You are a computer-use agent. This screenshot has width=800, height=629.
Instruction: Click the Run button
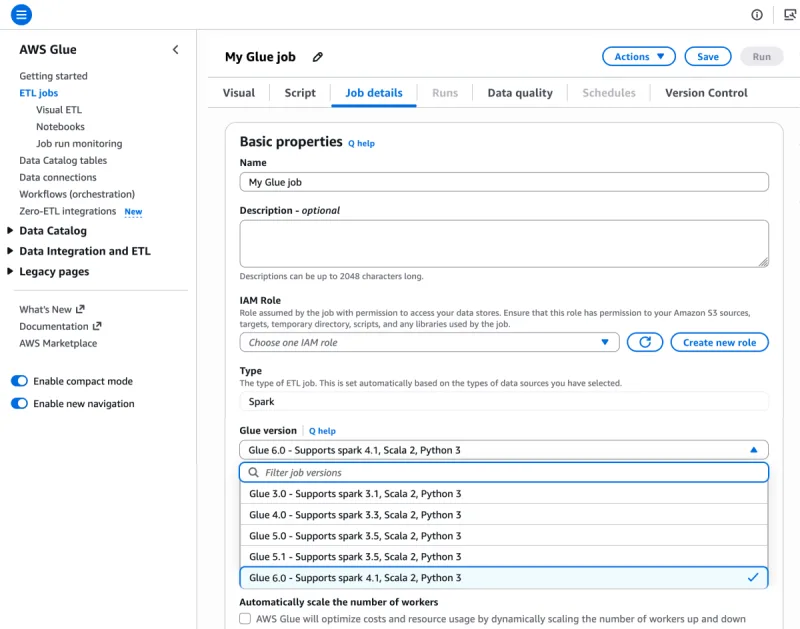[761, 57]
